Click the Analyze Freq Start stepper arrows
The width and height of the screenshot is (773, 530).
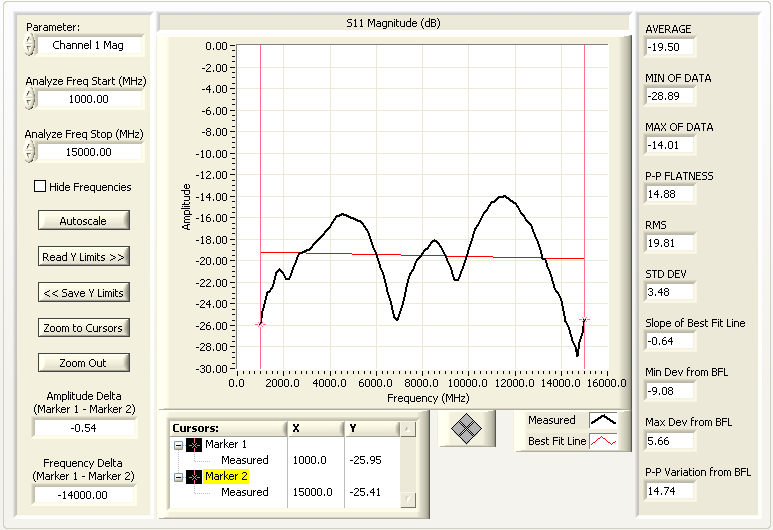[30, 99]
